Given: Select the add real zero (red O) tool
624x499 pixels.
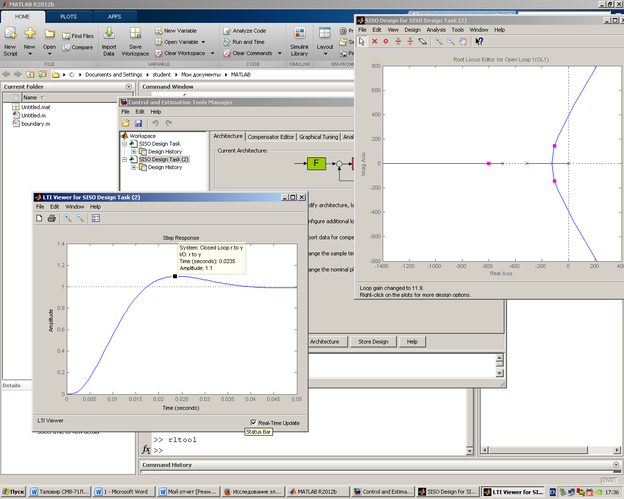Looking at the screenshot, I should click(x=386, y=41).
